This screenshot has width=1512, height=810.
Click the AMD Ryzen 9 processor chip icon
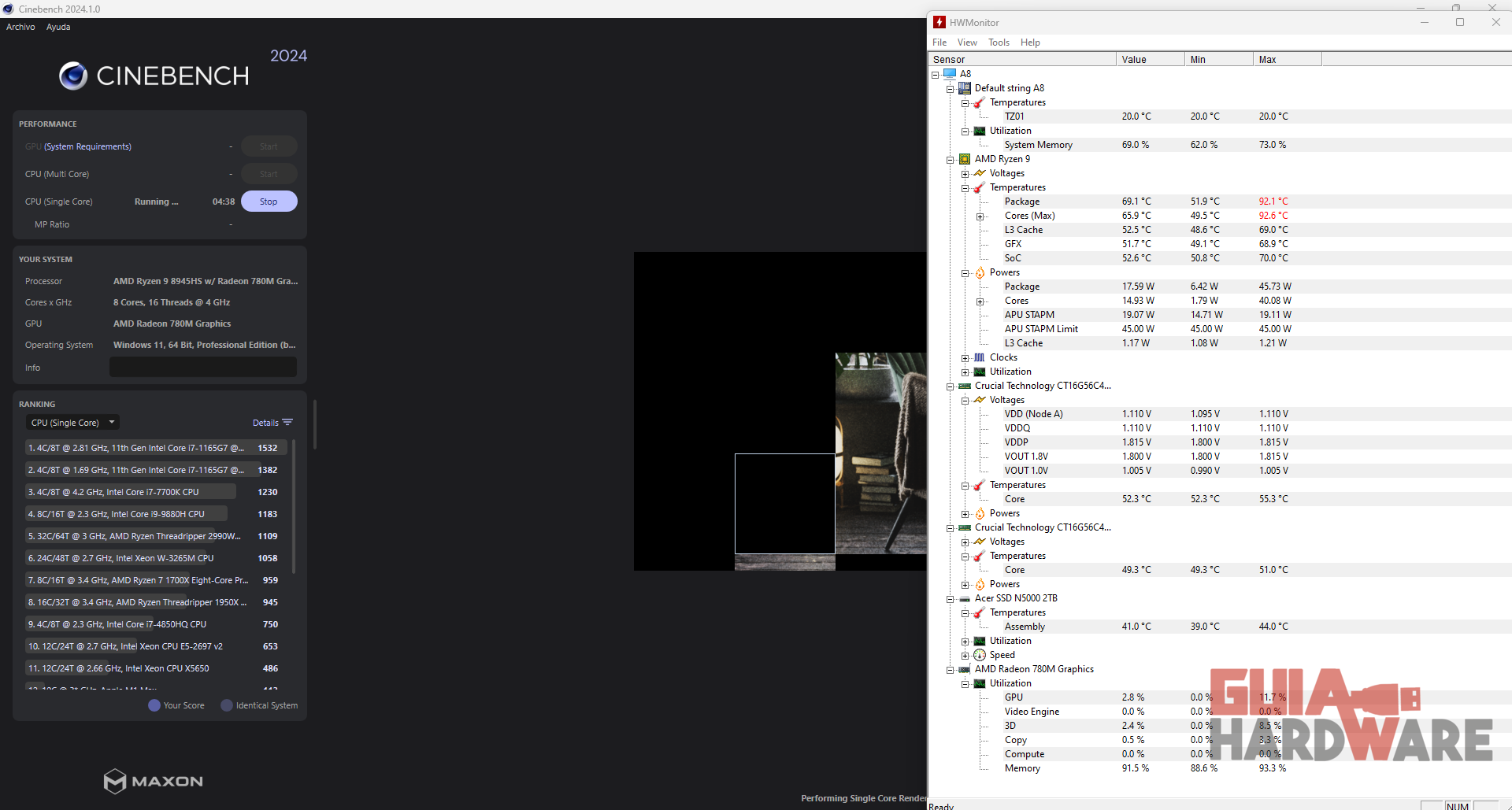coord(965,159)
